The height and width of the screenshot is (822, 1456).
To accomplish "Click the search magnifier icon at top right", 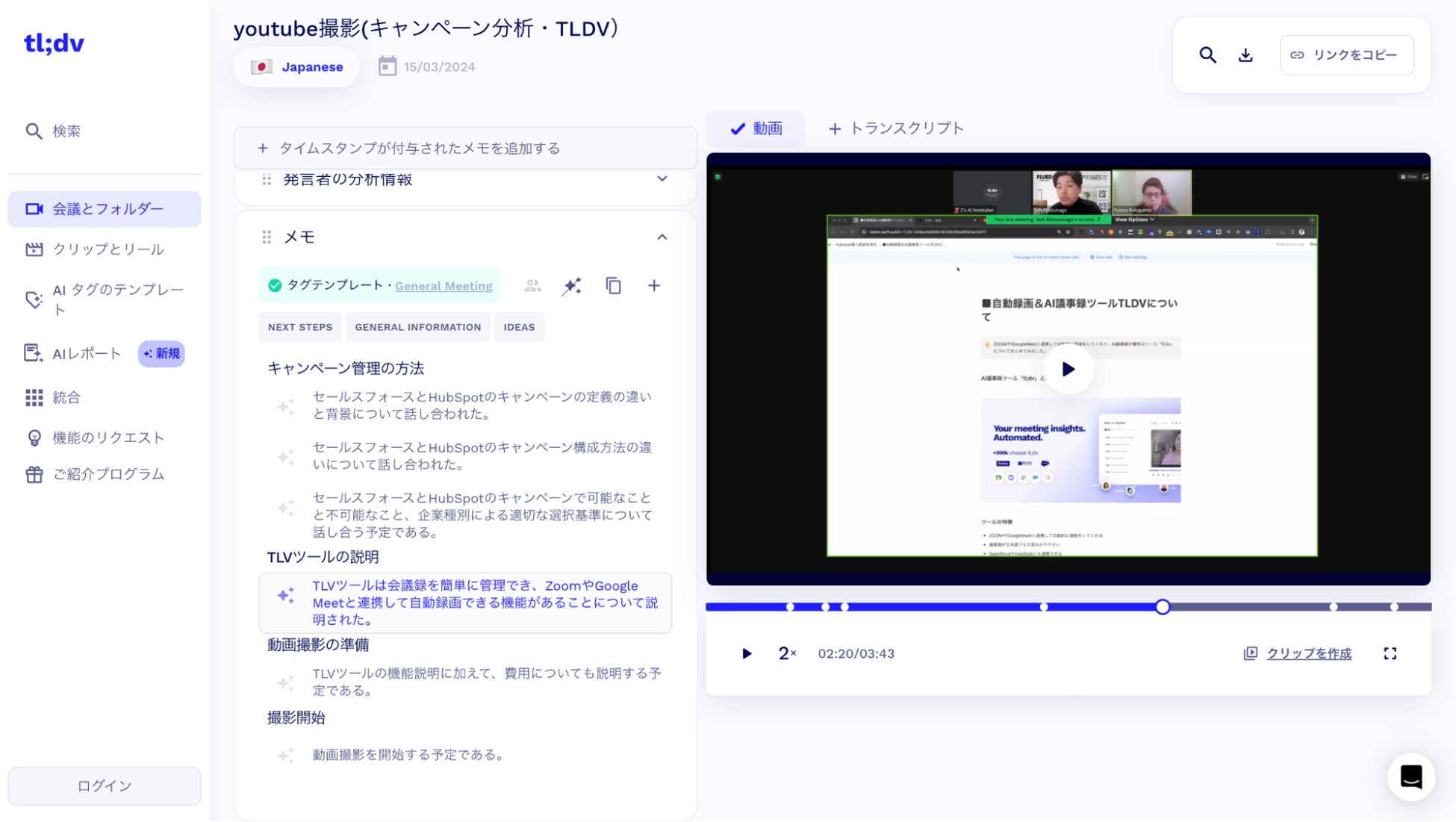I will pos(1207,55).
